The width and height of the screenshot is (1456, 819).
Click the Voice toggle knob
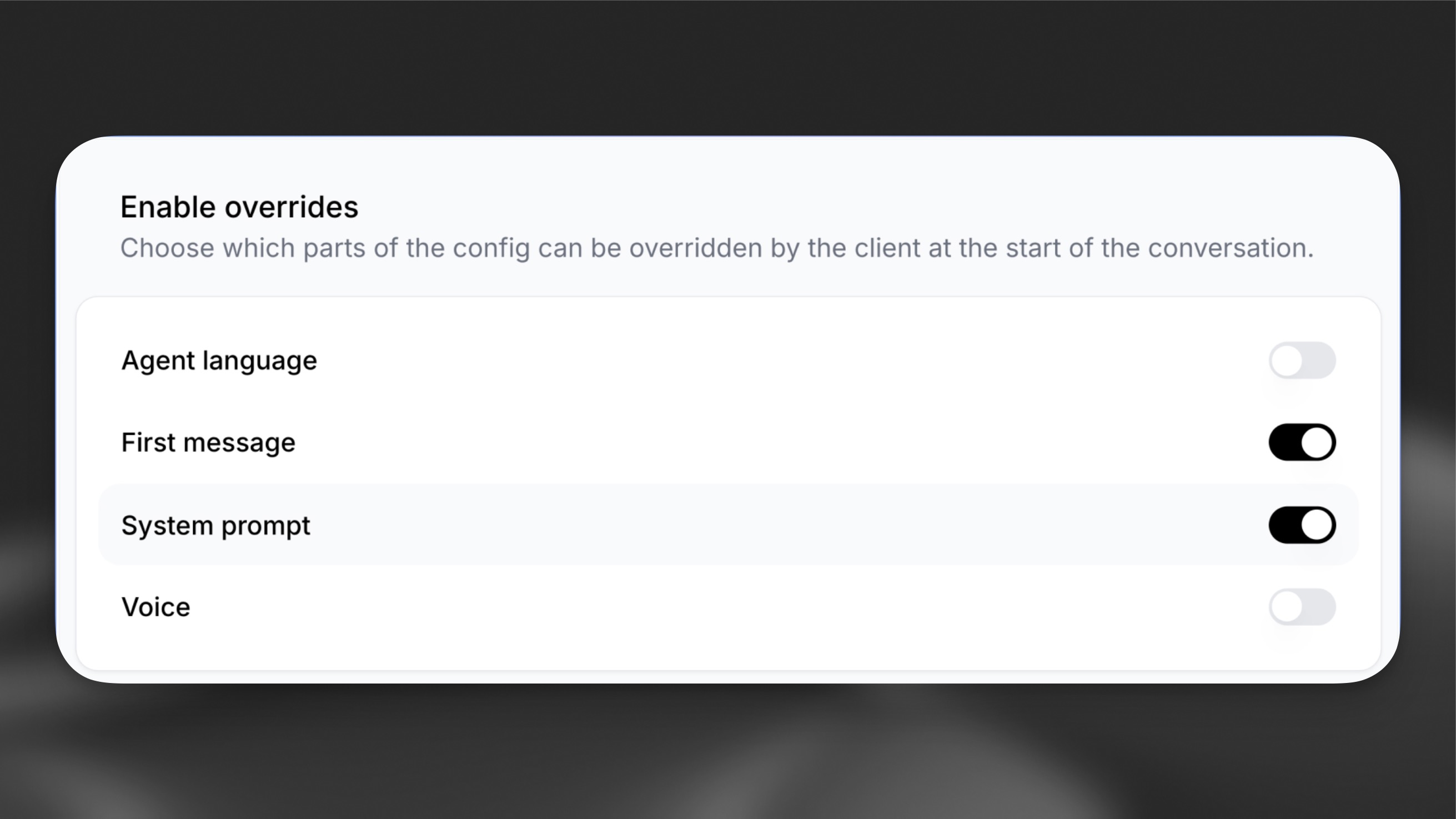tap(1288, 606)
